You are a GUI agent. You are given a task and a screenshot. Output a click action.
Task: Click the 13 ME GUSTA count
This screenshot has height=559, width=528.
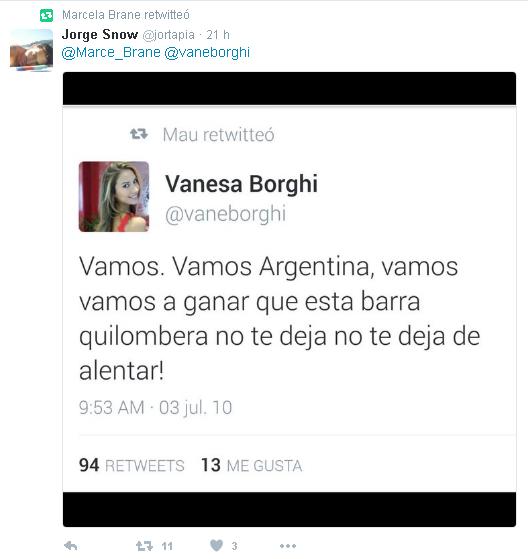click(x=252, y=465)
